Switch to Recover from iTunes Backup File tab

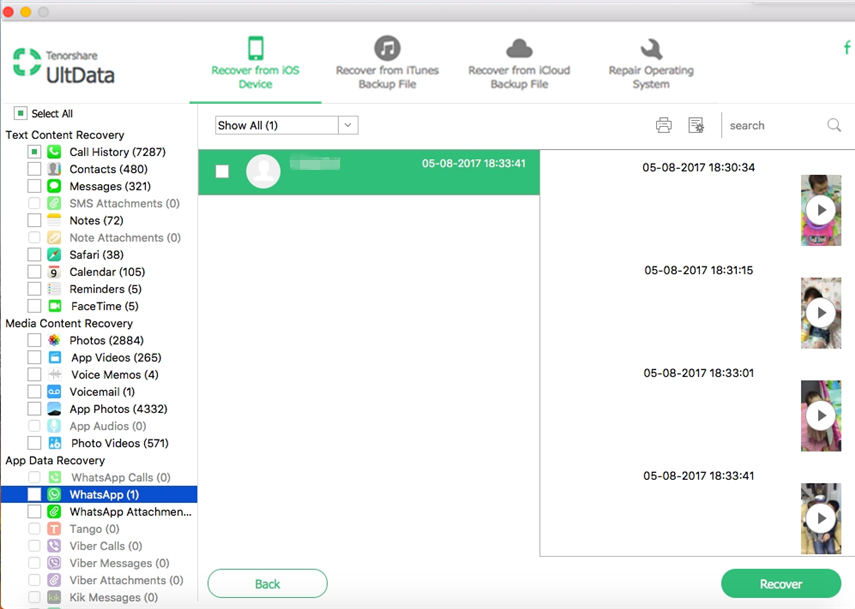387,63
